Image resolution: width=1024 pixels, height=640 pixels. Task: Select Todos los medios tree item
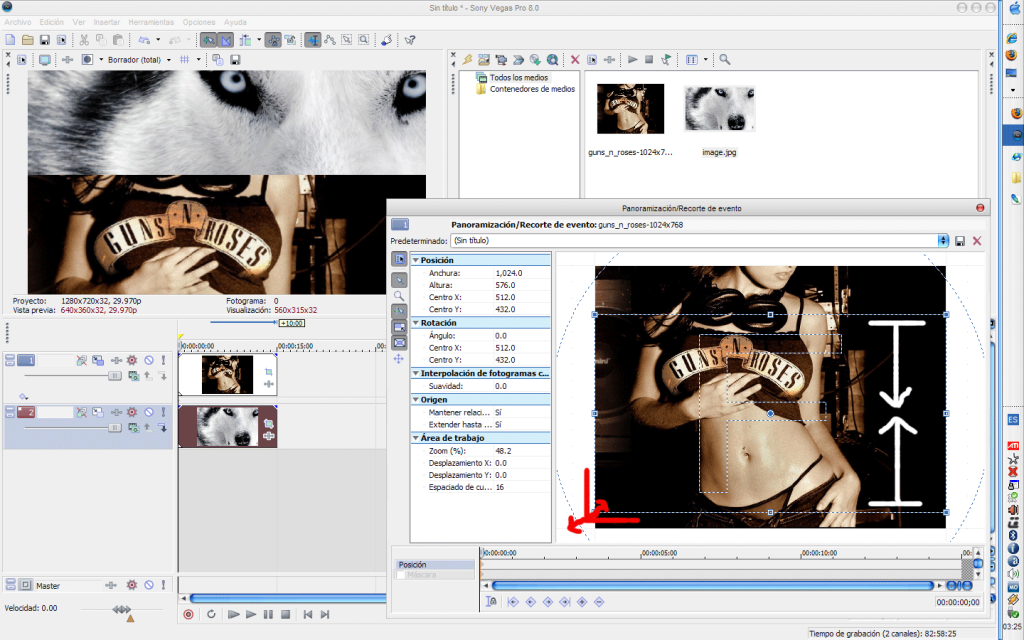(519, 77)
